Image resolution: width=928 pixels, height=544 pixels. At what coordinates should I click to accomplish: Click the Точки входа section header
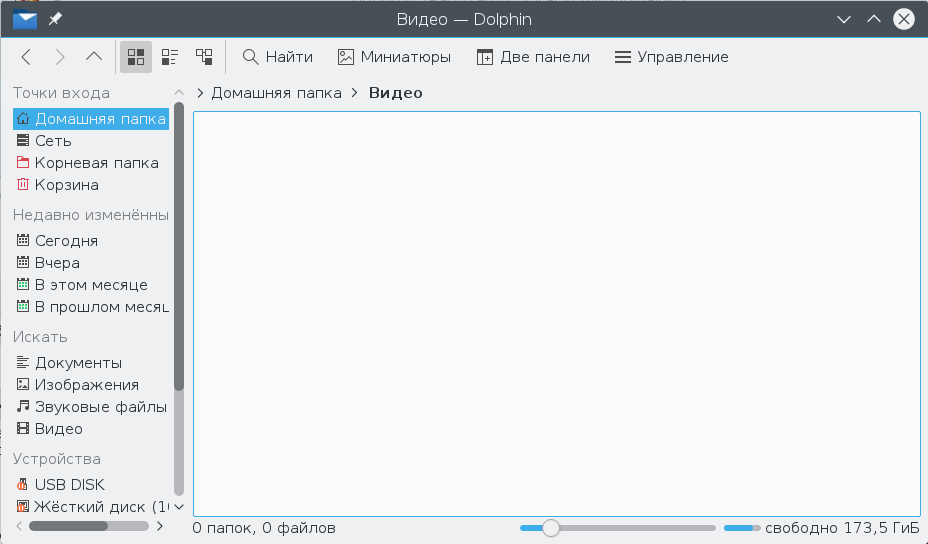point(61,93)
